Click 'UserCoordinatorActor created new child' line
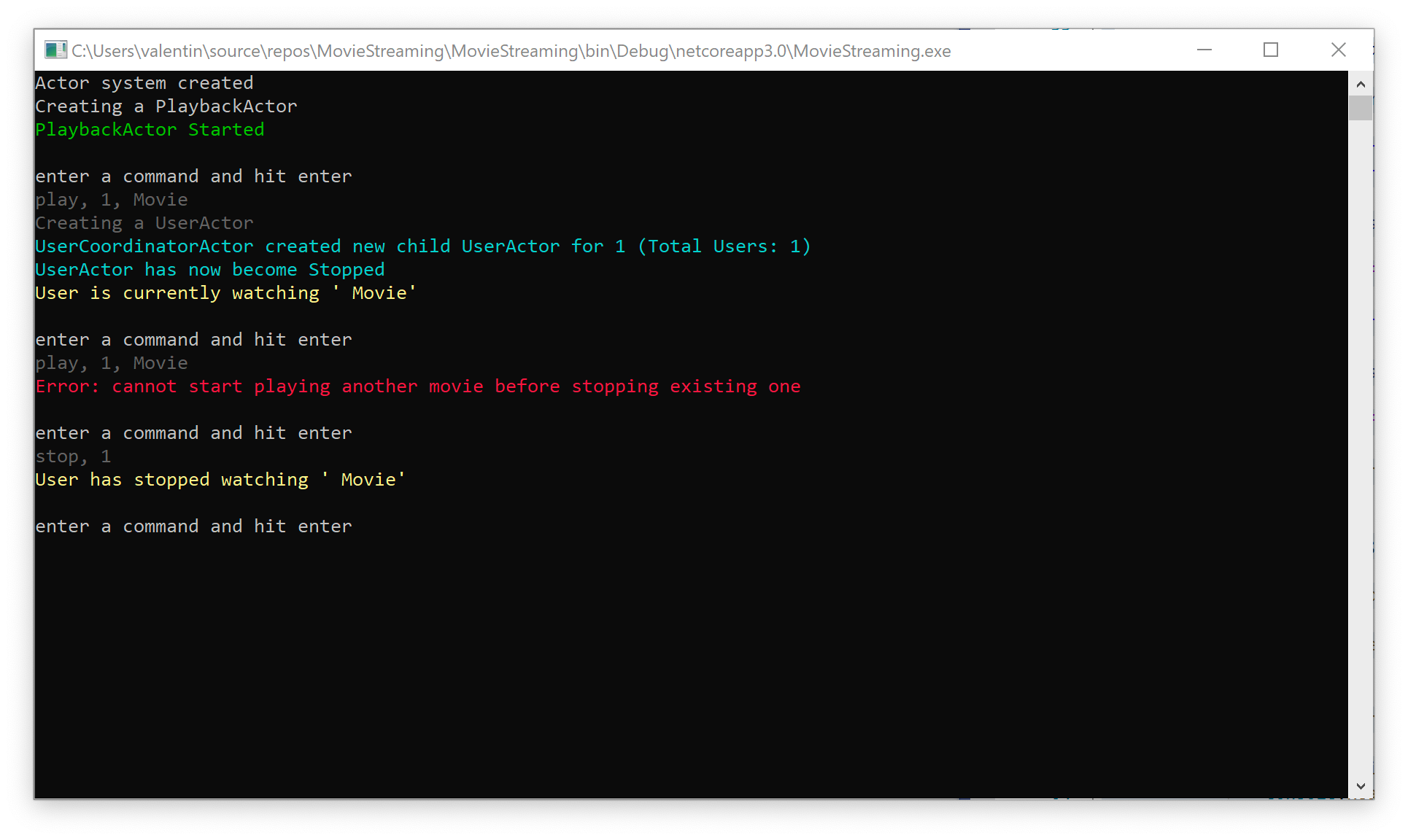 pyautogui.click(x=422, y=246)
